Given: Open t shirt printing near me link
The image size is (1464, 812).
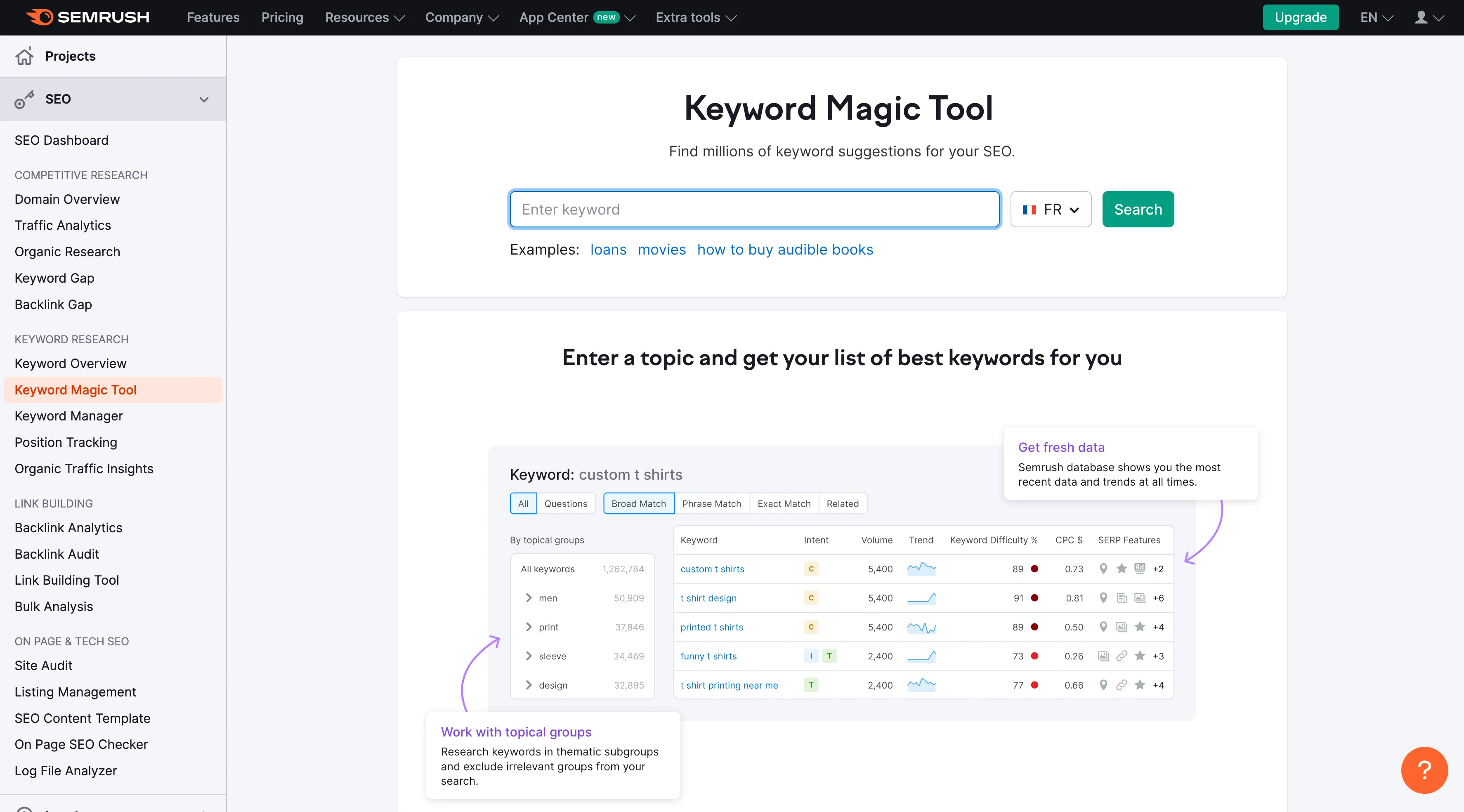Looking at the screenshot, I should point(729,685).
